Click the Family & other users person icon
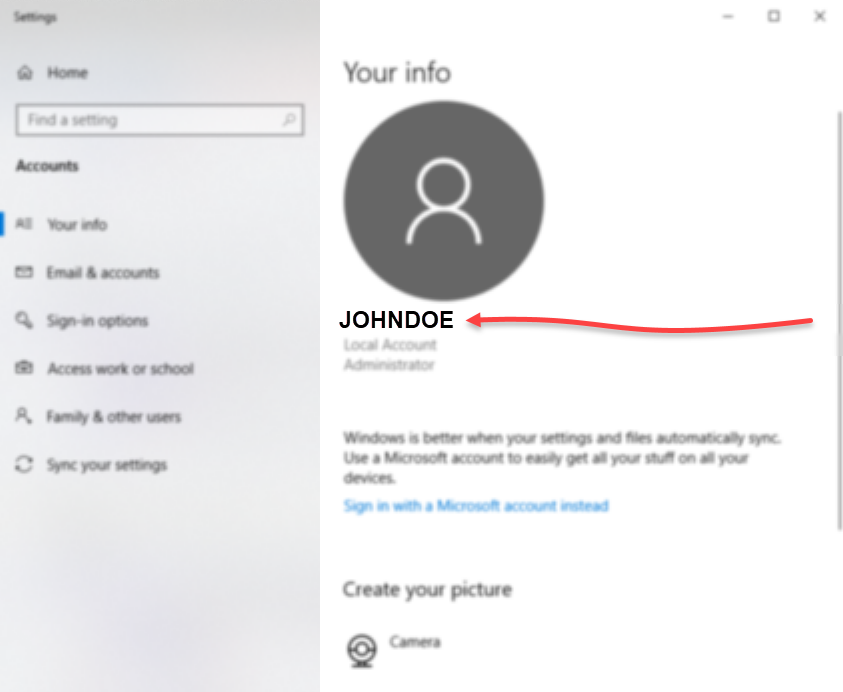The height and width of the screenshot is (692, 843). [24, 416]
